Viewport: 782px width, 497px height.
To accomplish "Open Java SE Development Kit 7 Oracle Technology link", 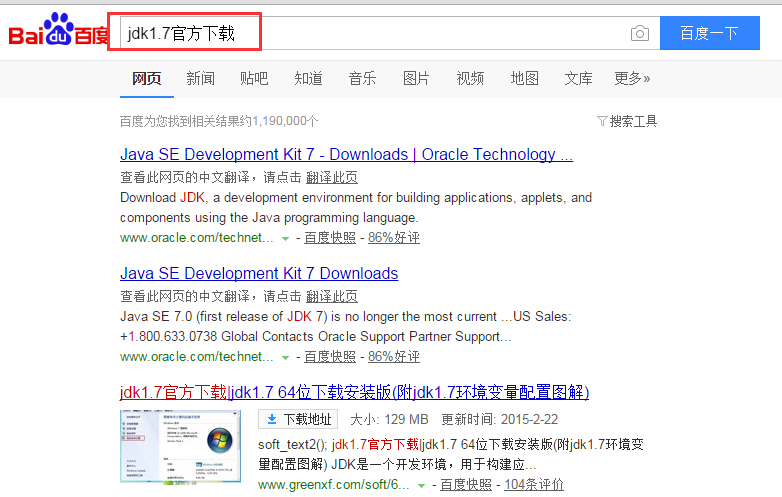I will pos(346,155).
